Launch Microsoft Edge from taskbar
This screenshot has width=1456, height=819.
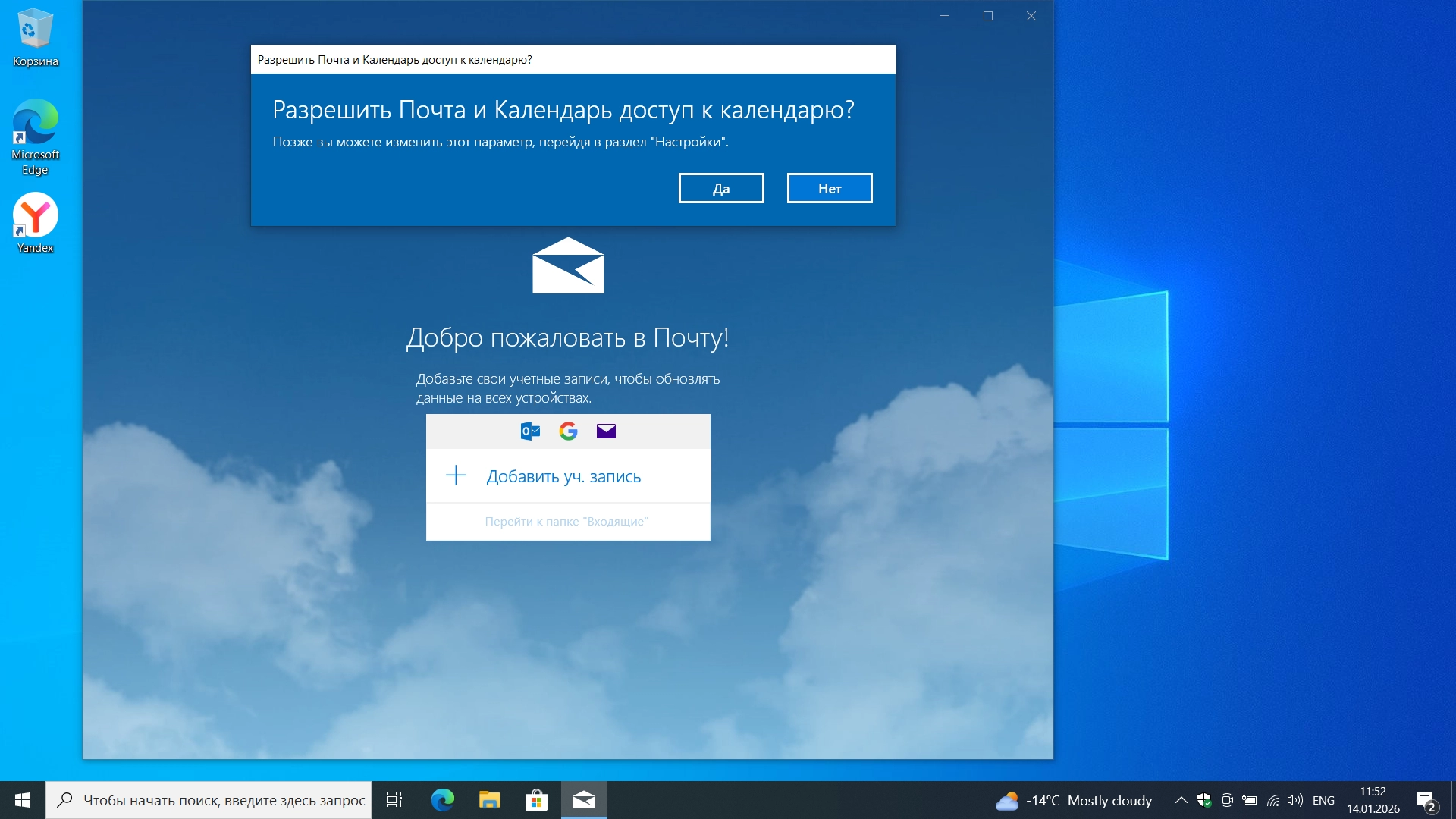pyautogui.click(x=443, y=800)
